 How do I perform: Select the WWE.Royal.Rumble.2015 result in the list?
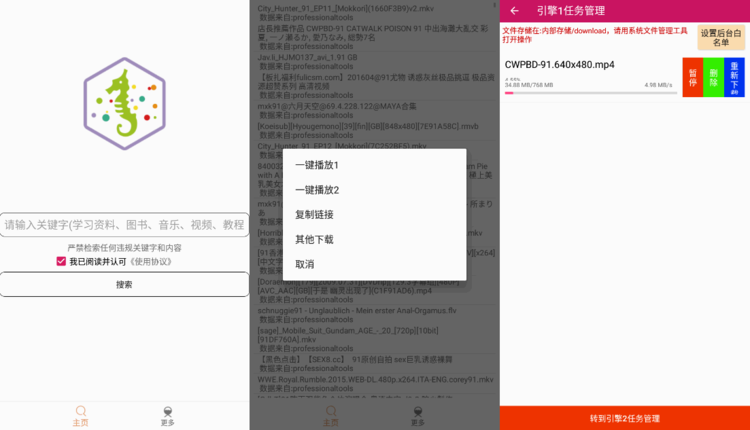pyautogui.click(x=375, y=380)
